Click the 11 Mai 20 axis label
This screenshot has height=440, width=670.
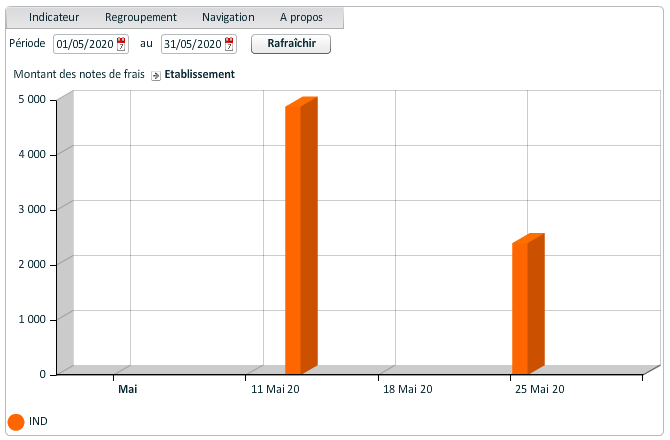click(275, 389)
